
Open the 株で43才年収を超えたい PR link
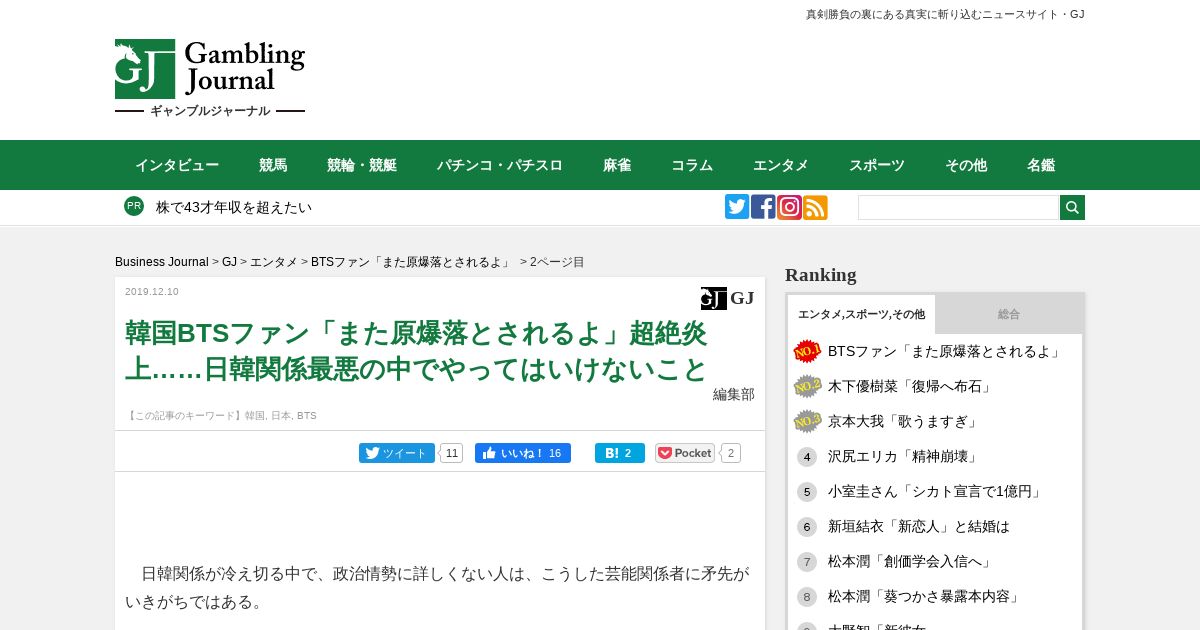pos(234,207)
